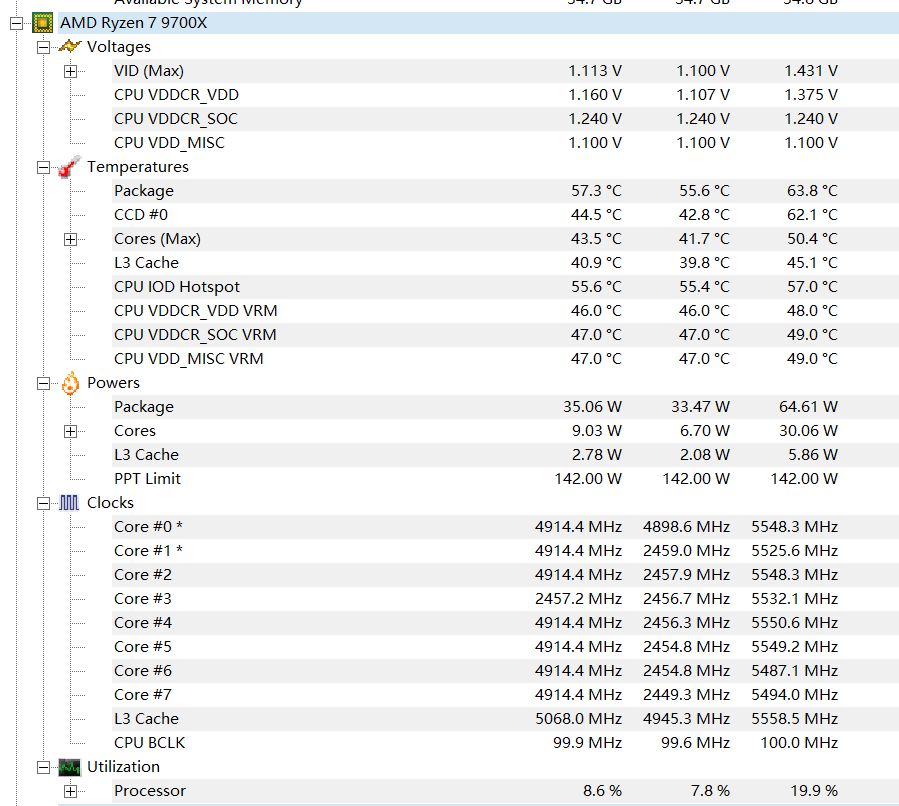
Task: Click the Voltages lightning bolt icon
Action: (68, 46)
